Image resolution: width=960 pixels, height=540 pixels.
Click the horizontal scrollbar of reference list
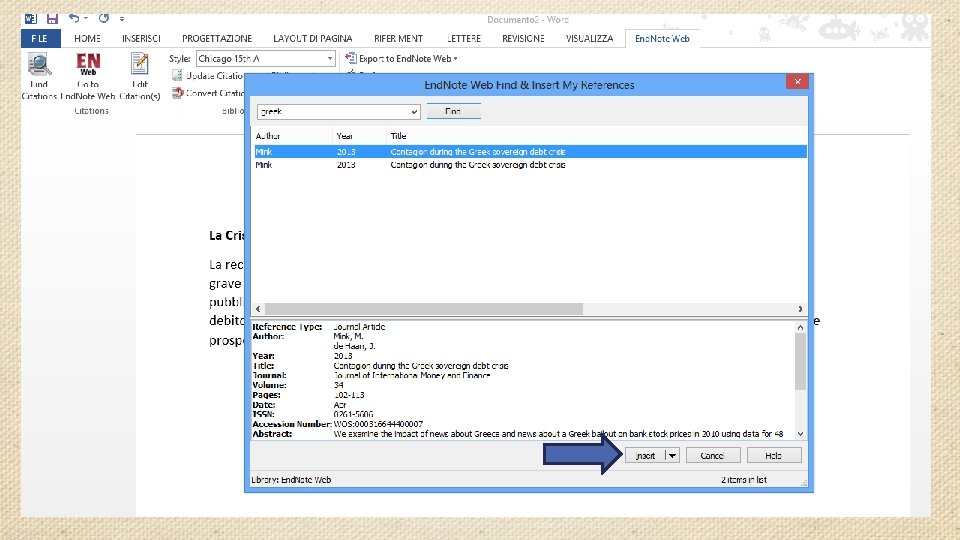(529, 309)
